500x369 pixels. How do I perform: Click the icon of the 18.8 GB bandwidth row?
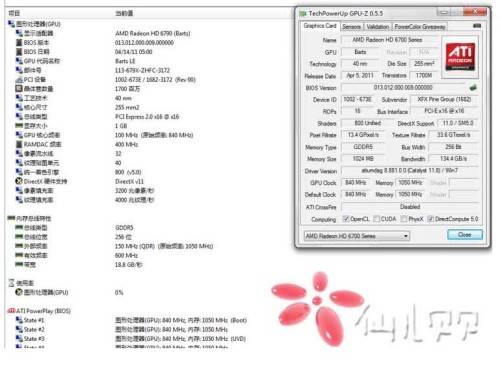(19, 265)
